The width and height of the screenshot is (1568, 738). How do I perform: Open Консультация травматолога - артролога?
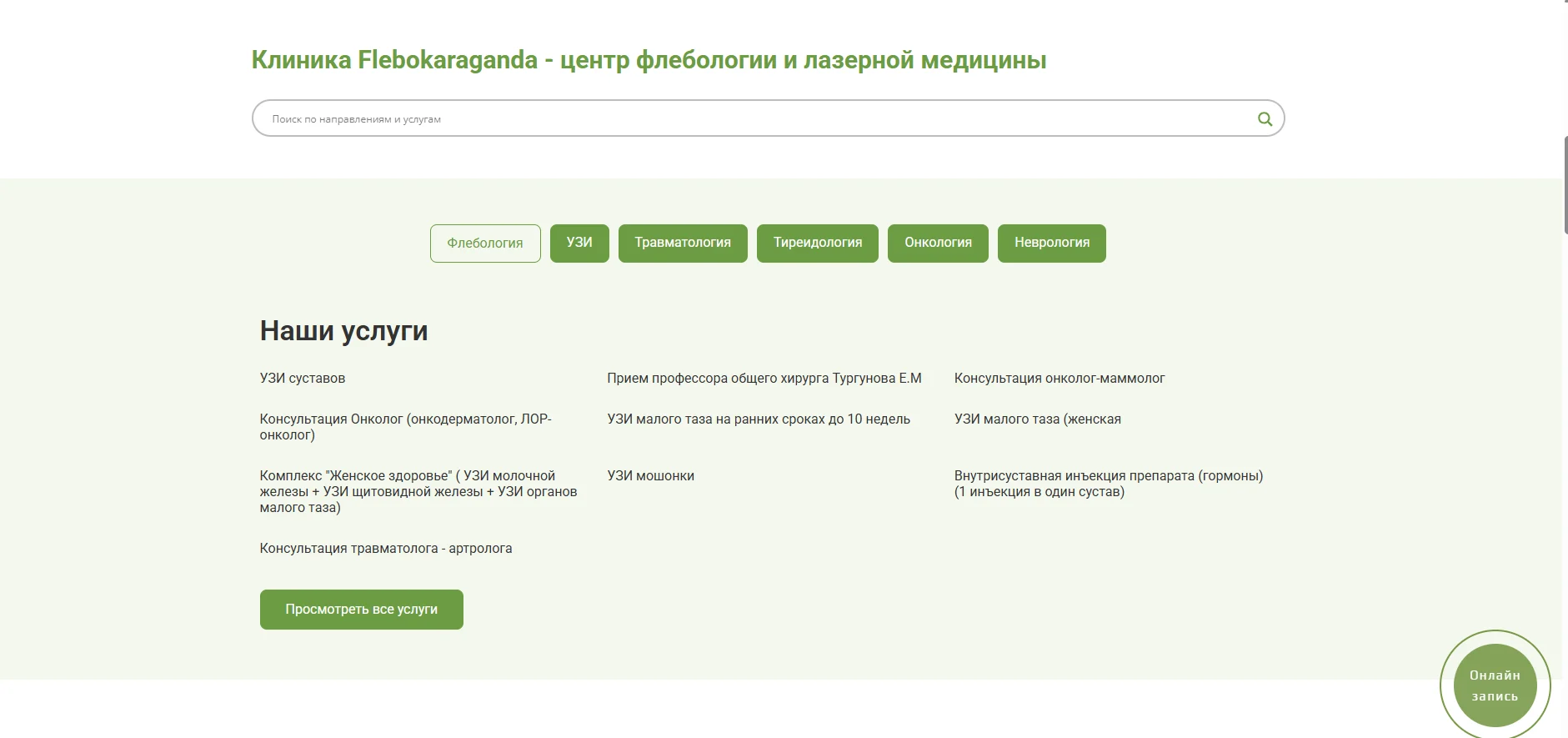386,549
